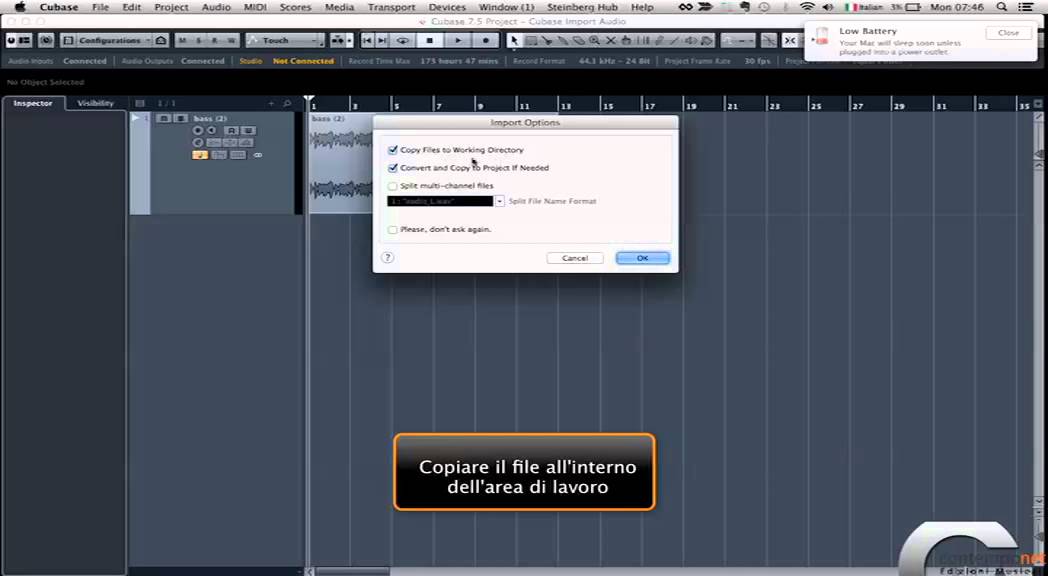Toggle Activate Project power button
The width and height of the screenshot is (1048, 576).
tap(10, 41)
